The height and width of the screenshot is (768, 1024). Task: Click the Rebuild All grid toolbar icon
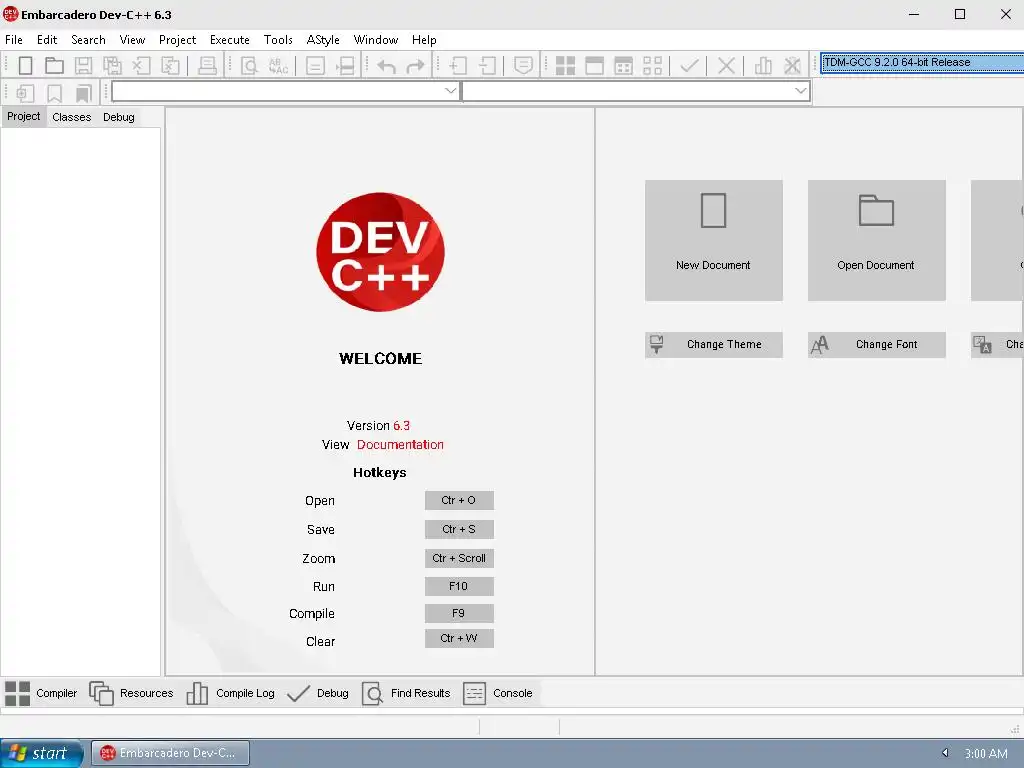(x=652, y=65)
